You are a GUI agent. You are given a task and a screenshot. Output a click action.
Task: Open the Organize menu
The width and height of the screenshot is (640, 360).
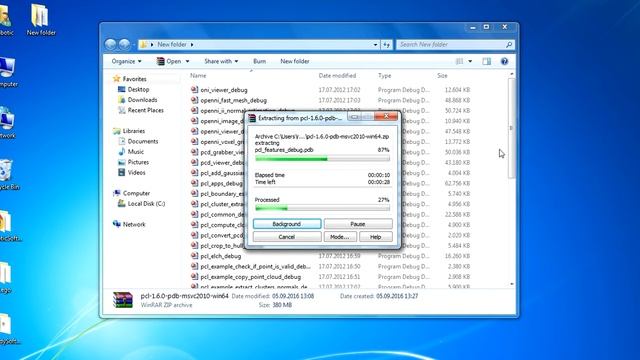click(x=127, y=61)
